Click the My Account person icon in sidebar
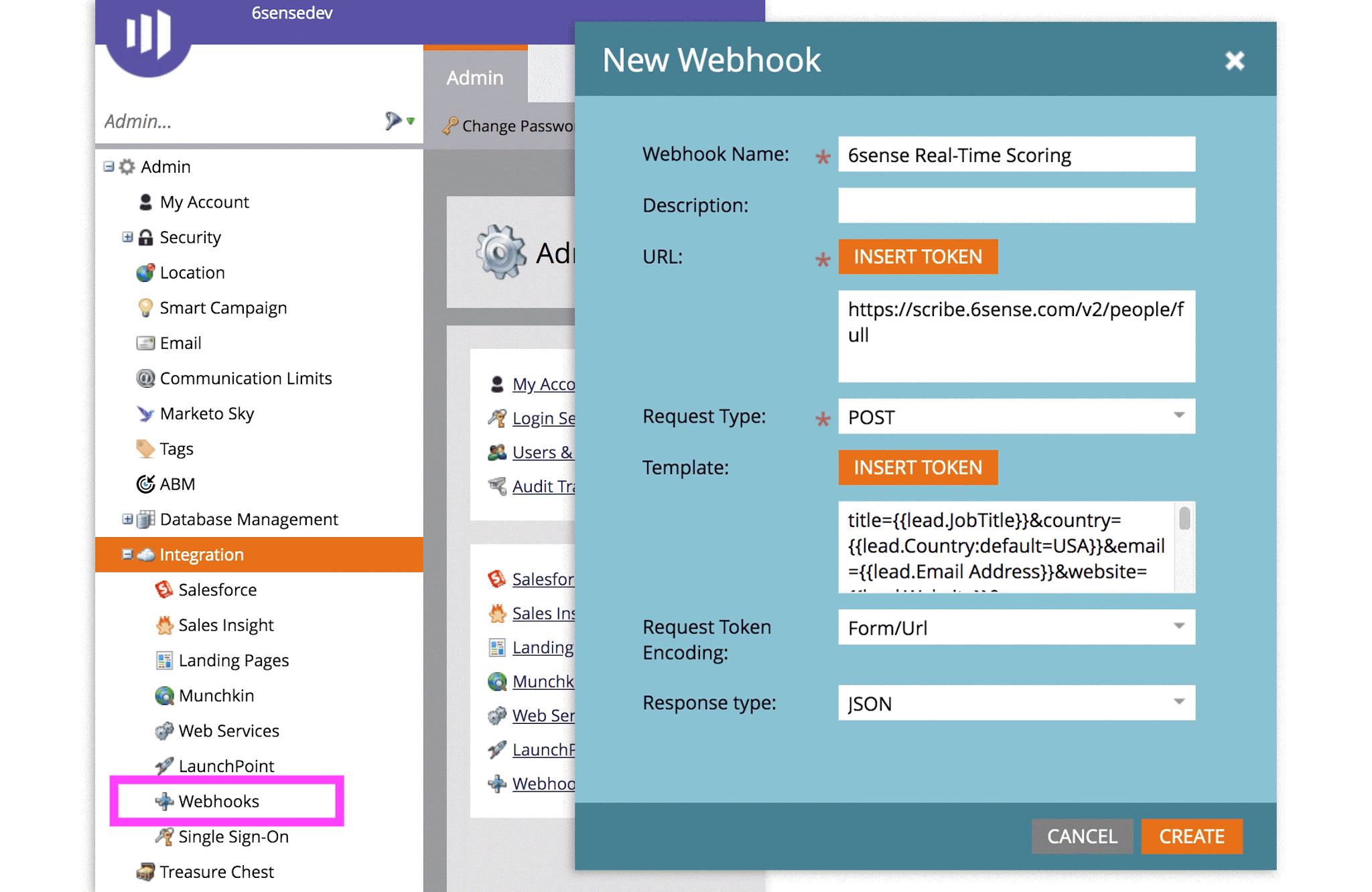Image resolution: width=1372 pixels, height=892 pixels. (x=145, y=202)
